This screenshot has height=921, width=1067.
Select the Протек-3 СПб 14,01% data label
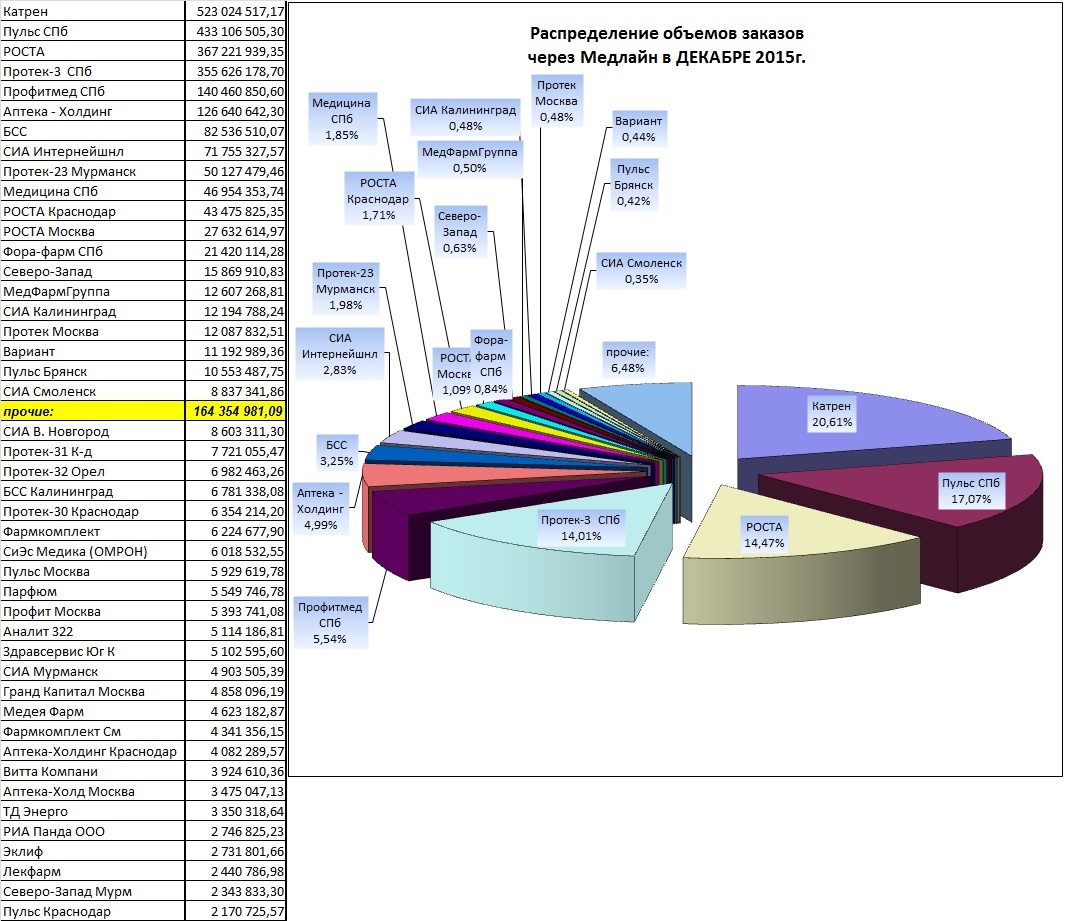580,528
